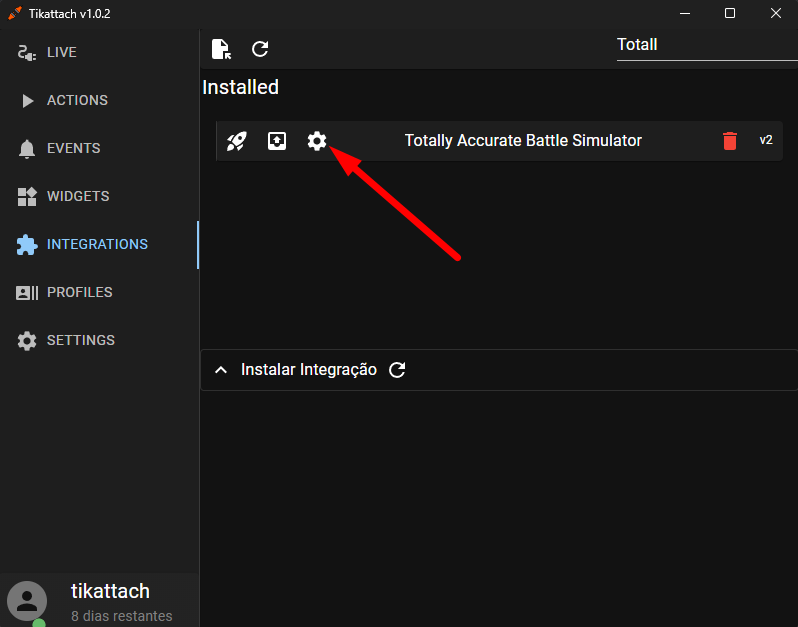
Task: Click the Totall search input field
Action: 707,45
